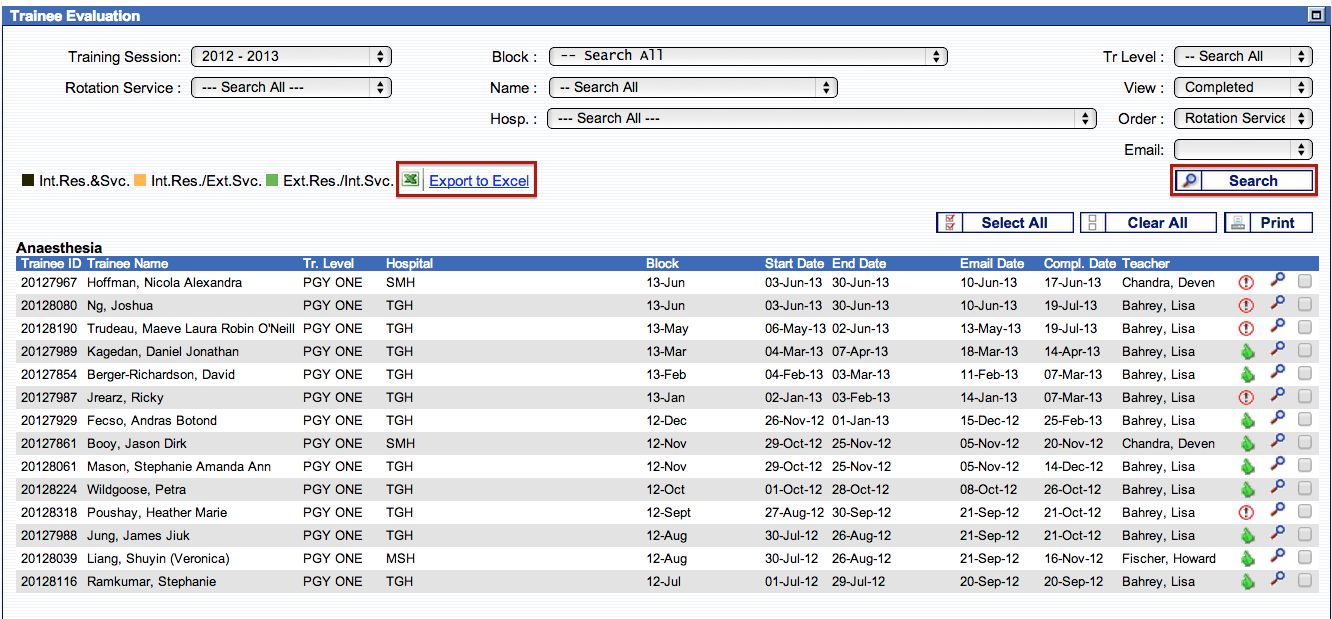Image resolution: width=1332 pixels, height=619 pixels.
Task: Click magnifier icon for Ng, Joshua row
Action: click(1277, 305)
